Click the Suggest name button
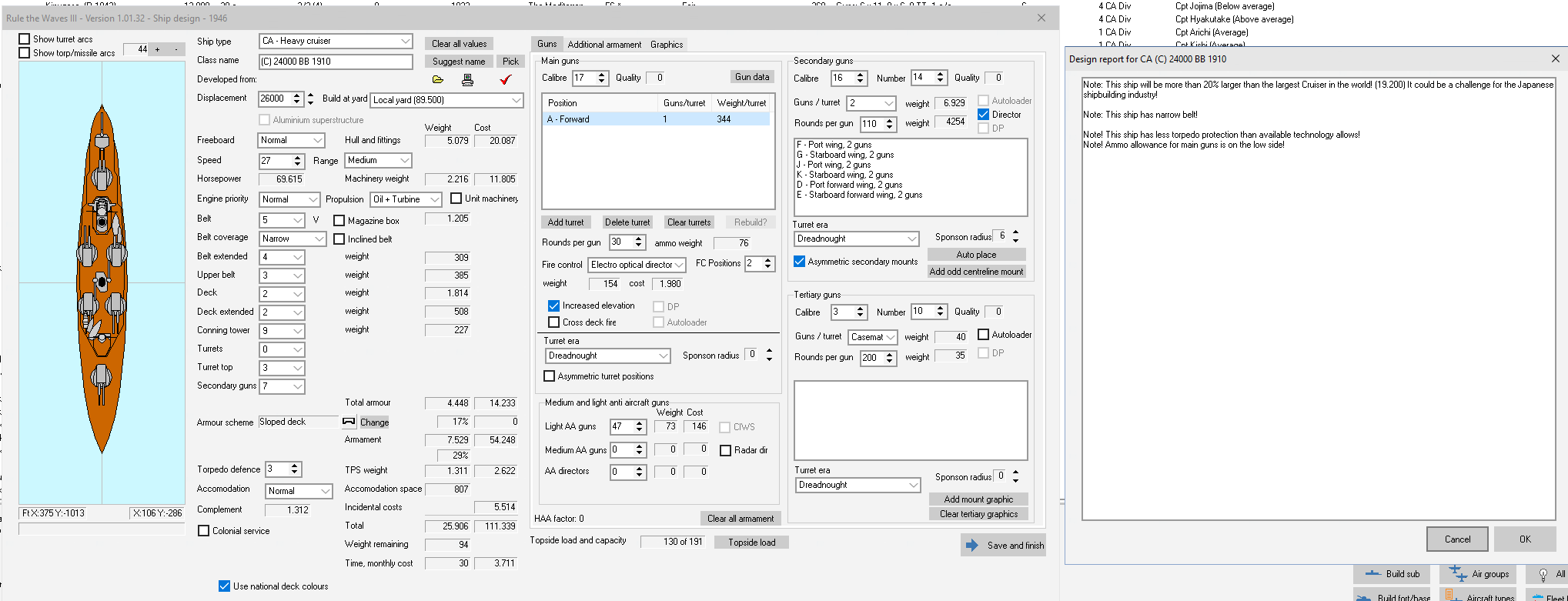The width and height of the screenshot is (1568, 601). coord(459,62)
